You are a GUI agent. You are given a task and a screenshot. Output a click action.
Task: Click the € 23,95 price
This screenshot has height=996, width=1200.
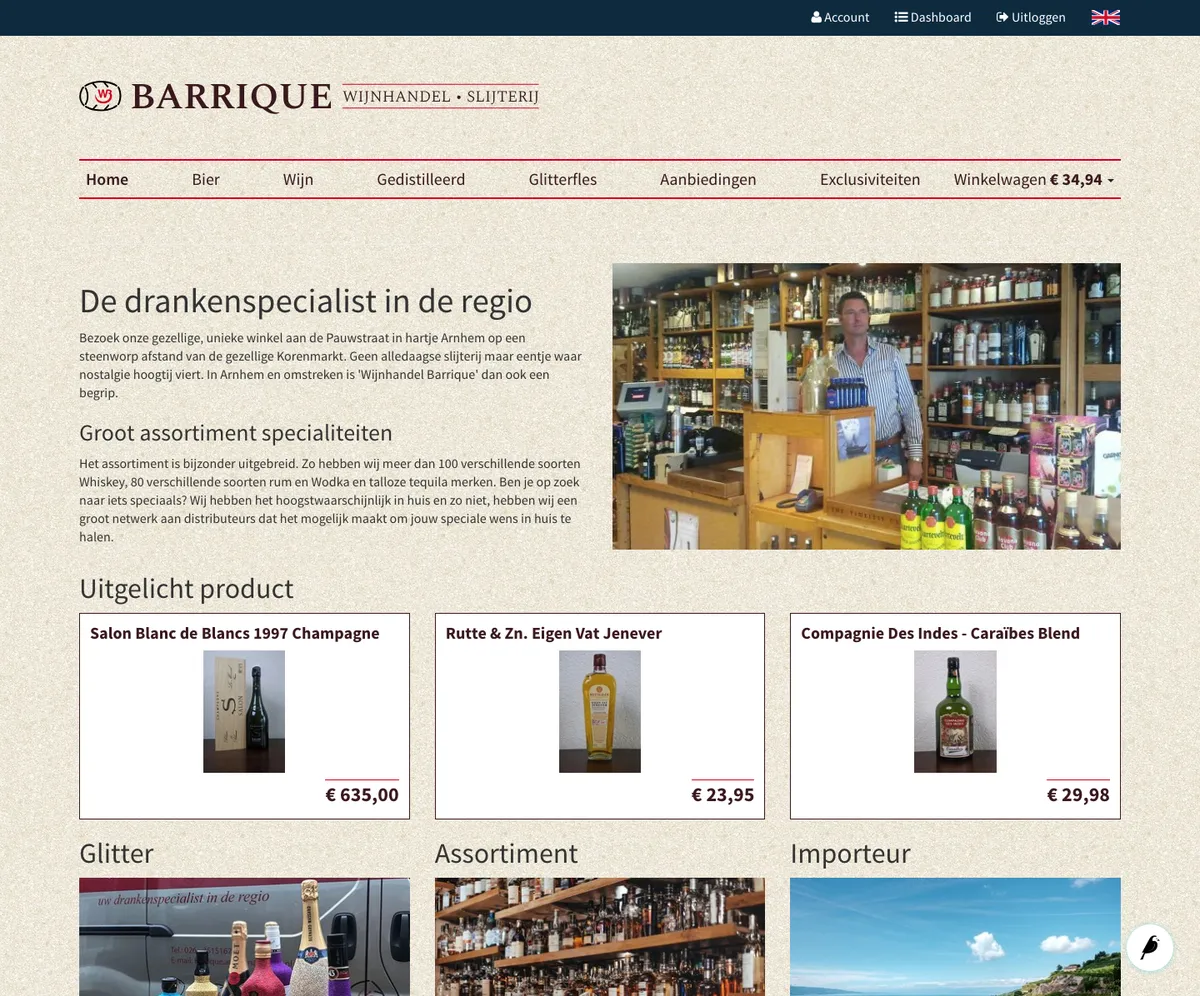[723, 795]
